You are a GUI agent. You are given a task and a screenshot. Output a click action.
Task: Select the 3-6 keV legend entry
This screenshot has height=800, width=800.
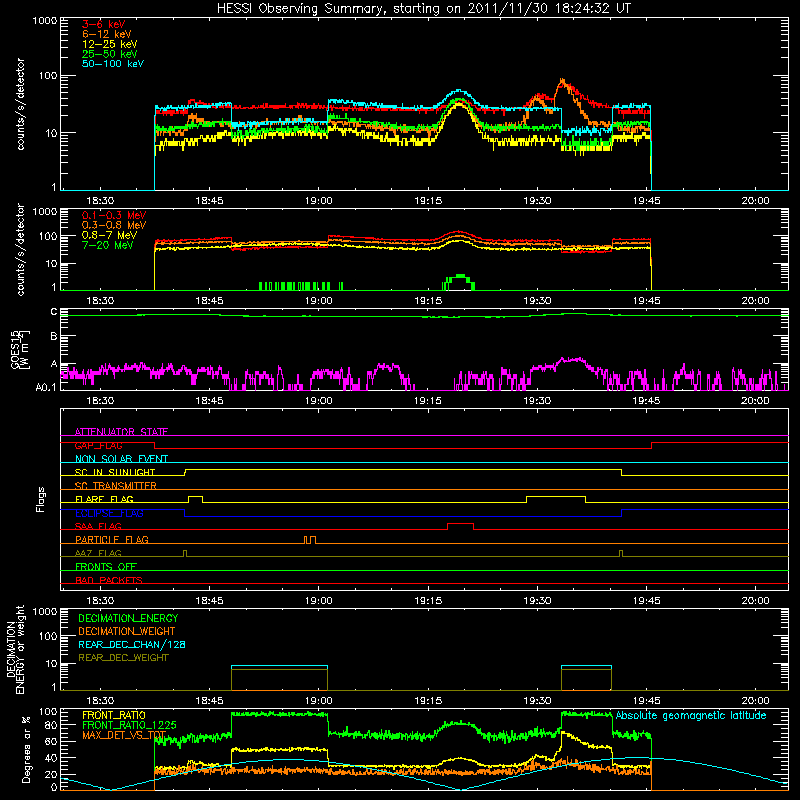click(104, 24)
